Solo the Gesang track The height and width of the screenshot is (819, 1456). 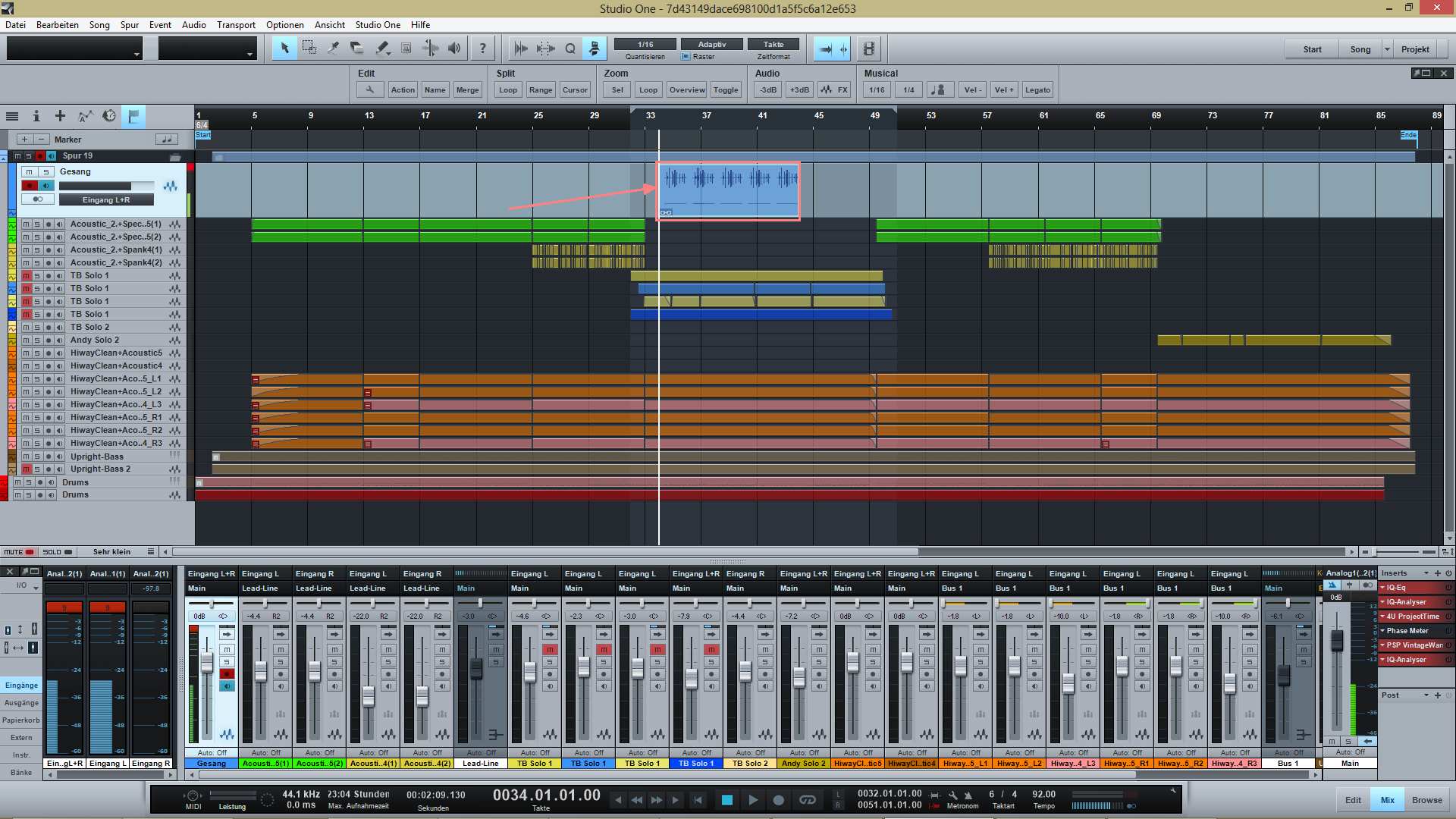click(46, 172)
